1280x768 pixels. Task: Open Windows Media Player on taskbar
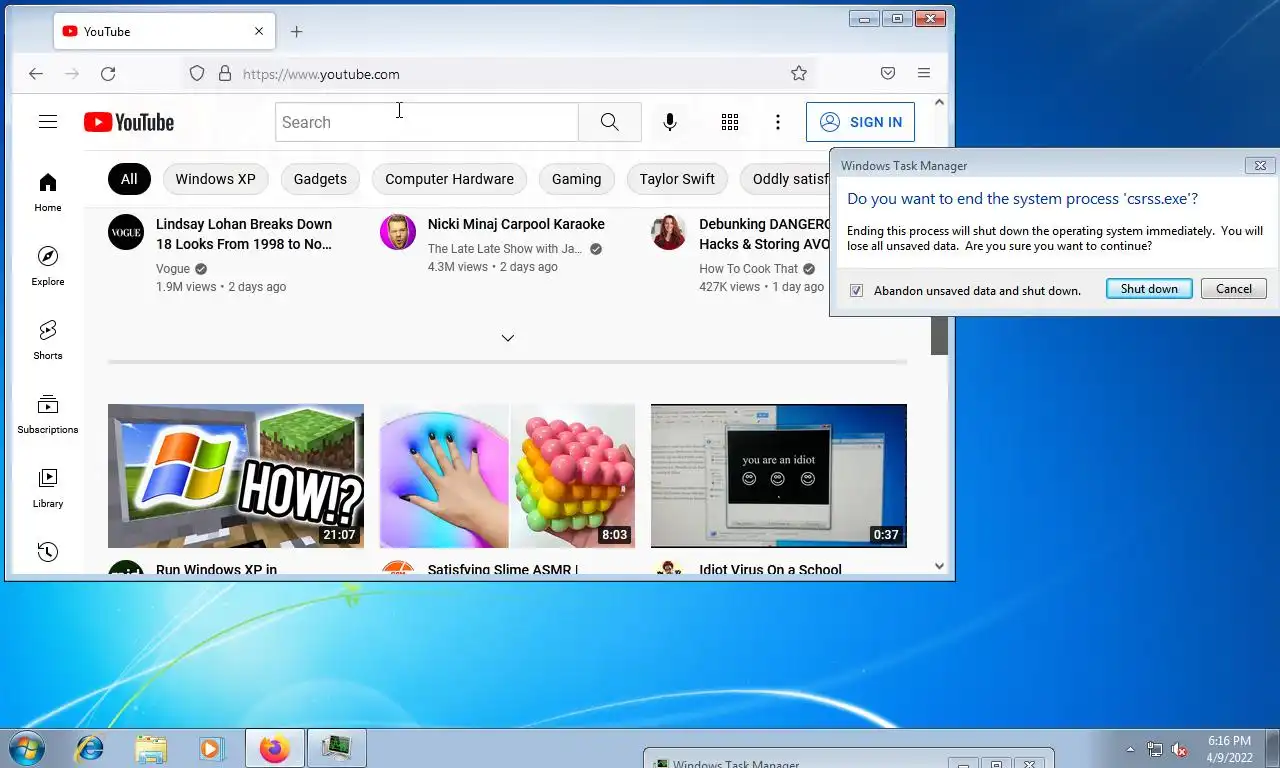click(x=211, y=748)
